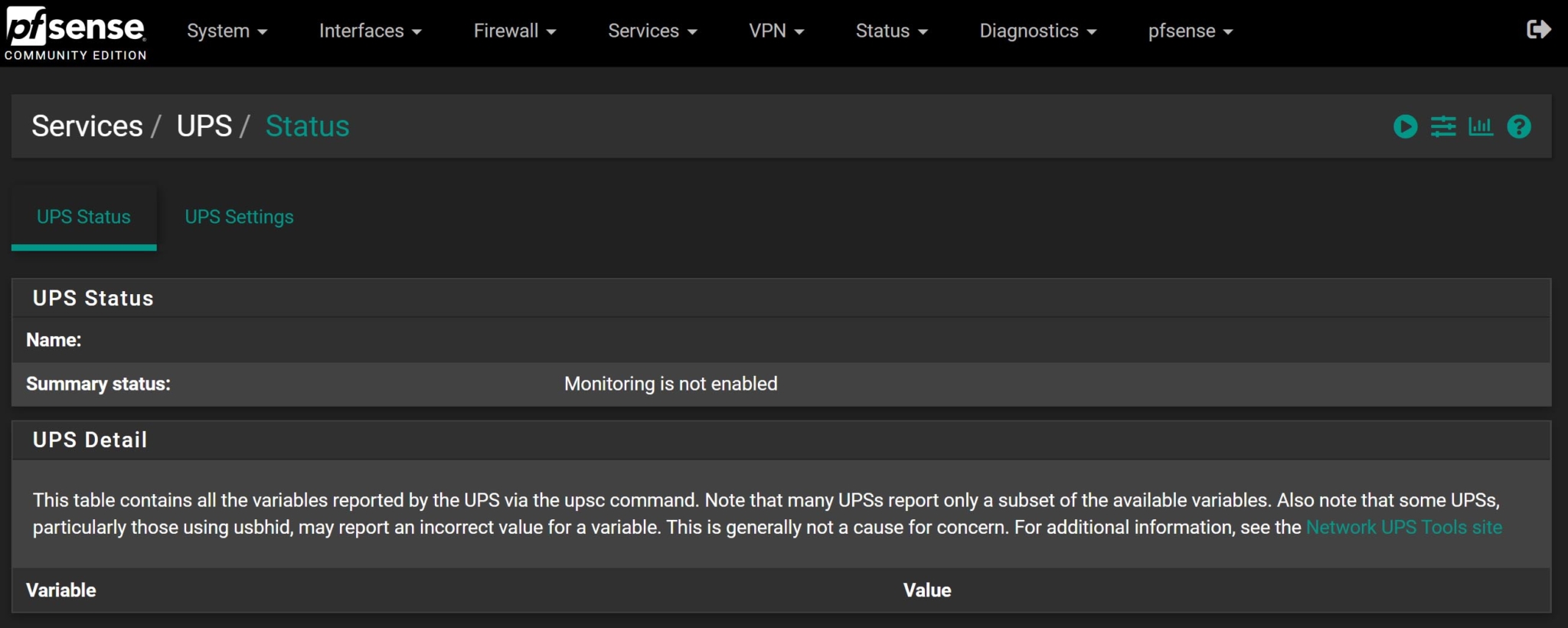1568x628 pixels.
Task: Expand the pfsense dropdown menu
Action: pos(1189,31)
